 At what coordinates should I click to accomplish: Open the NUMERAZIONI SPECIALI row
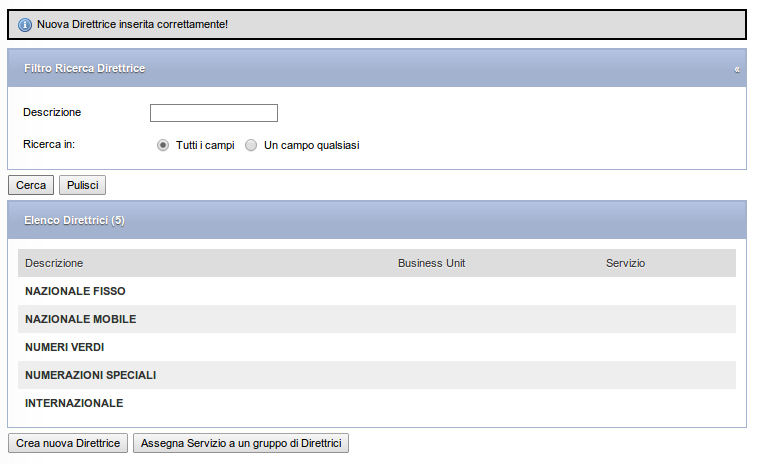377,375
